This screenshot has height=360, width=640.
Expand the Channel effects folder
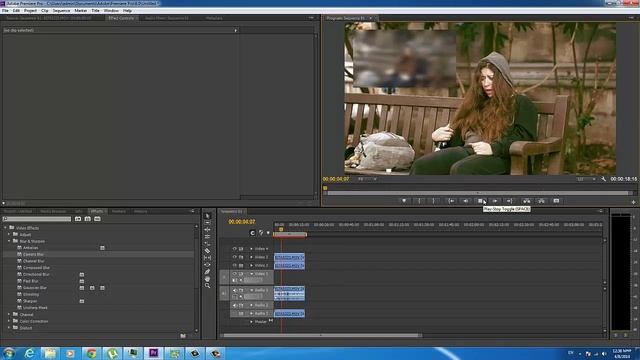coord(9,315)
